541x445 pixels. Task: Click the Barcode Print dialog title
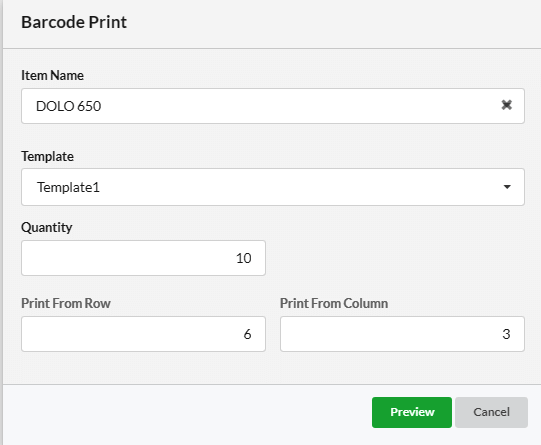tap(74, 22)
